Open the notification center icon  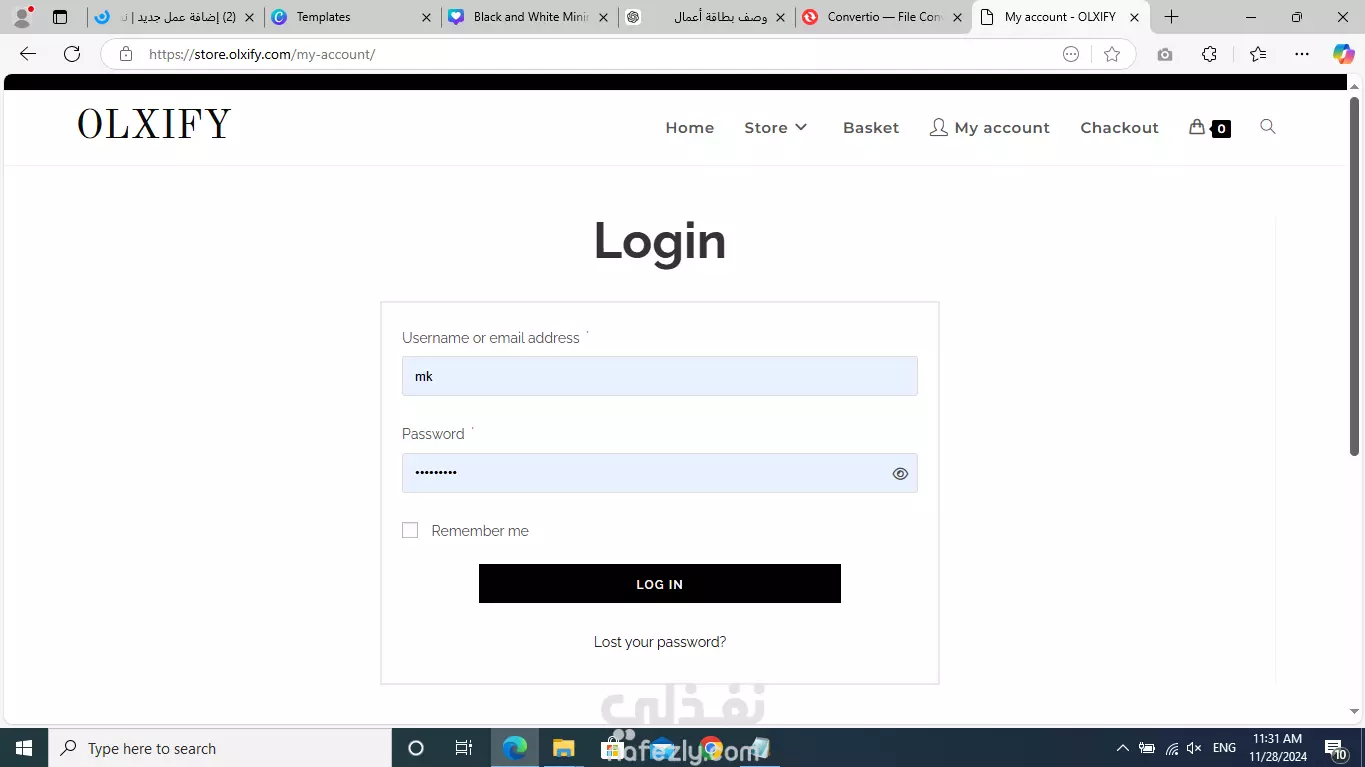point(1336,748)
